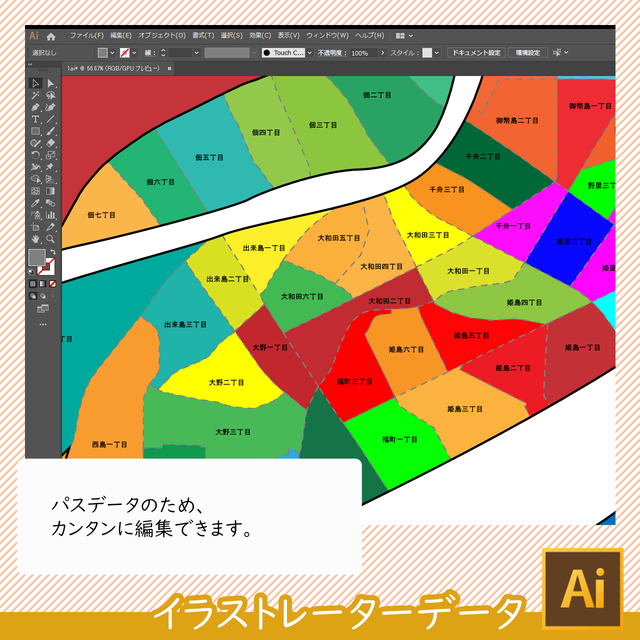Click the Home icon in top bar
The width and height of the screenshot is (640, 640).
51,37
